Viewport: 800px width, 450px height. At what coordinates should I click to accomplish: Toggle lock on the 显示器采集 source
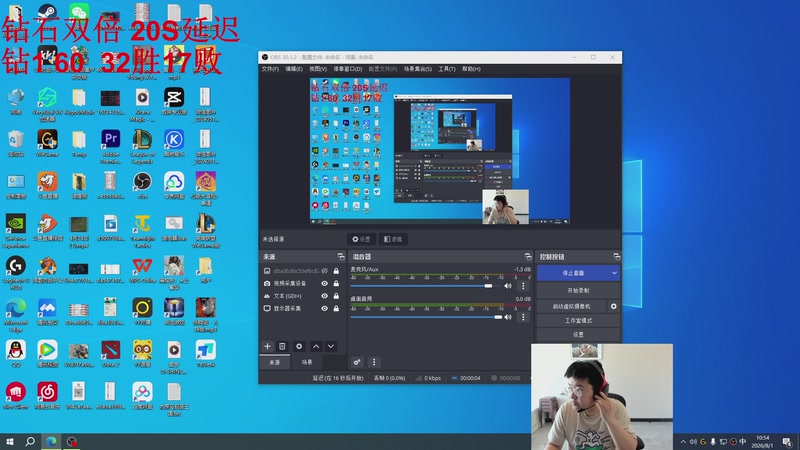tap(336, 308)
